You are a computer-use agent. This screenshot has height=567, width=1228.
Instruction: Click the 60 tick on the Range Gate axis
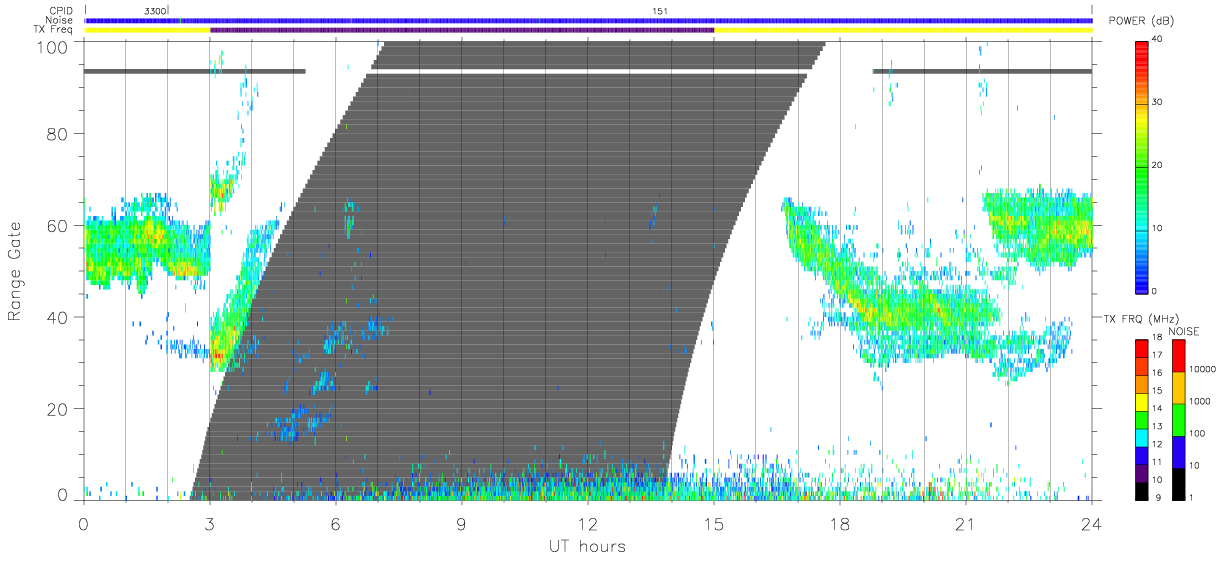pos(58,226)
